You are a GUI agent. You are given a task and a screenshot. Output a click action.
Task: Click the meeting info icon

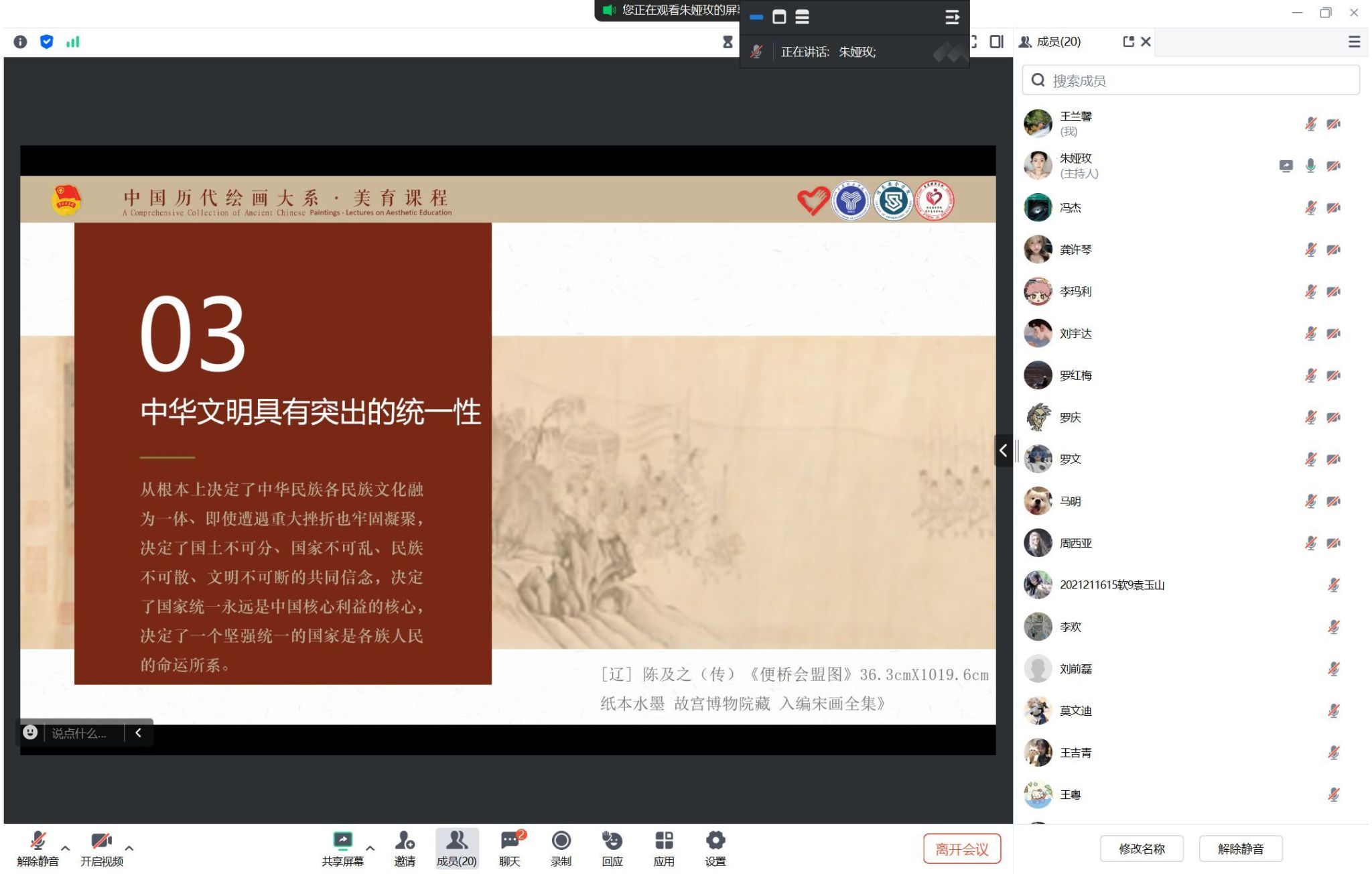20,42
